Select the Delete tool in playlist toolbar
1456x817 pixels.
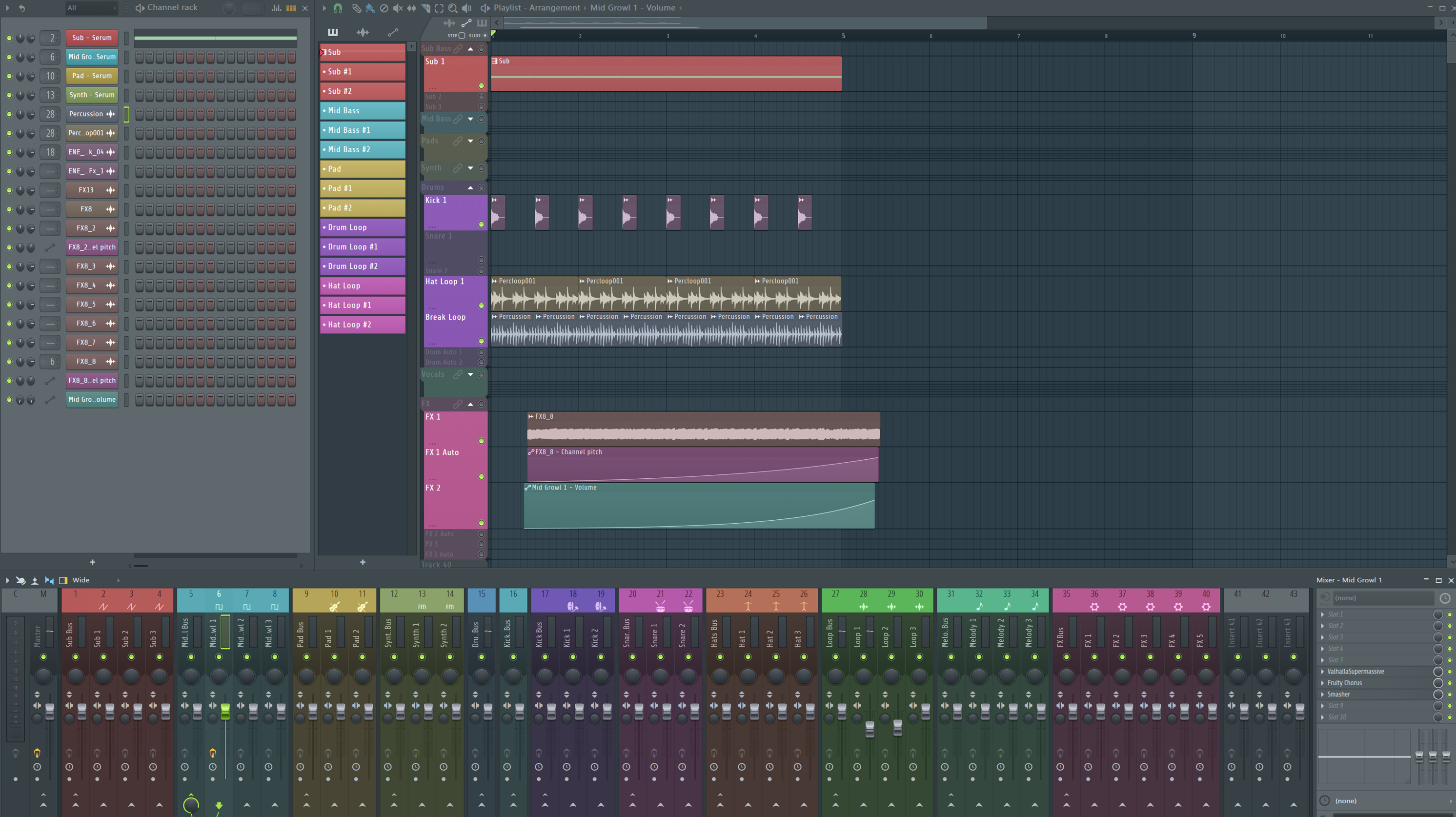pos(384,8)
